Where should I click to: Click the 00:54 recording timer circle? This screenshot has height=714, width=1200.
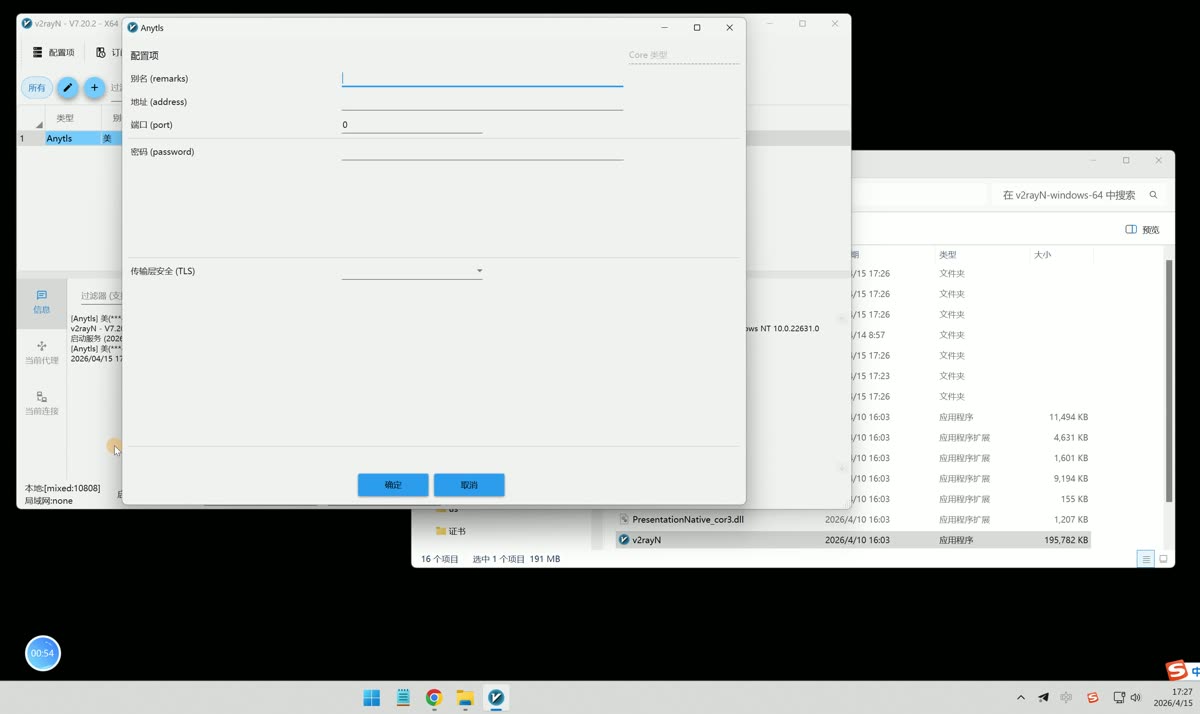click(x=42, y=653)
